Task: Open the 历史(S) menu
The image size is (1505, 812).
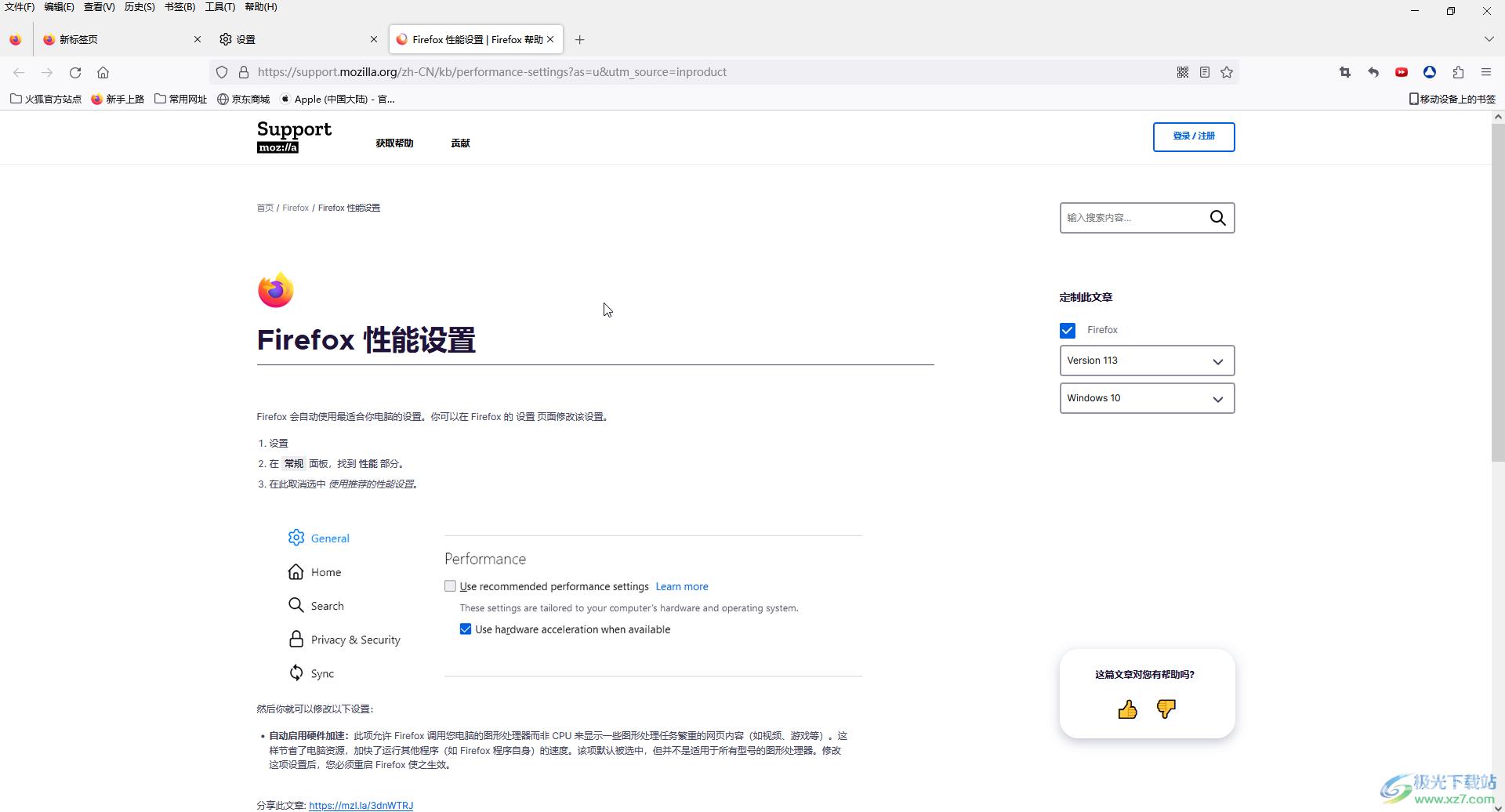Action: [x=140, y=7]
